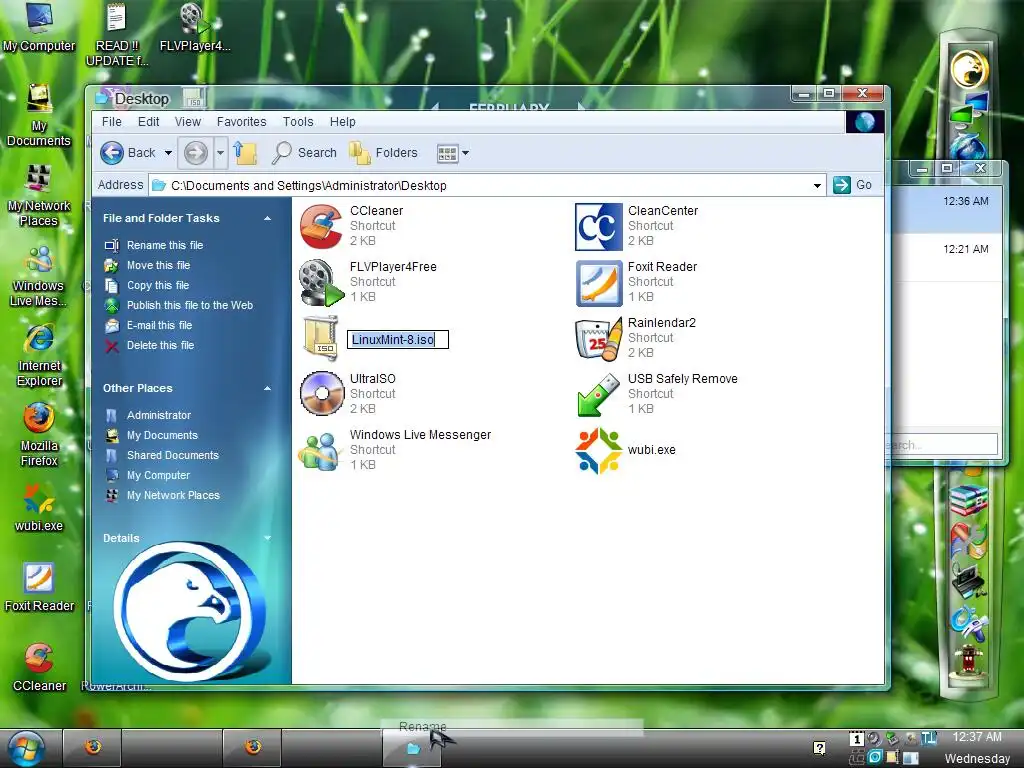Expand the Details panel
This screenshot has width=1024, height=768.
[267, 538]
